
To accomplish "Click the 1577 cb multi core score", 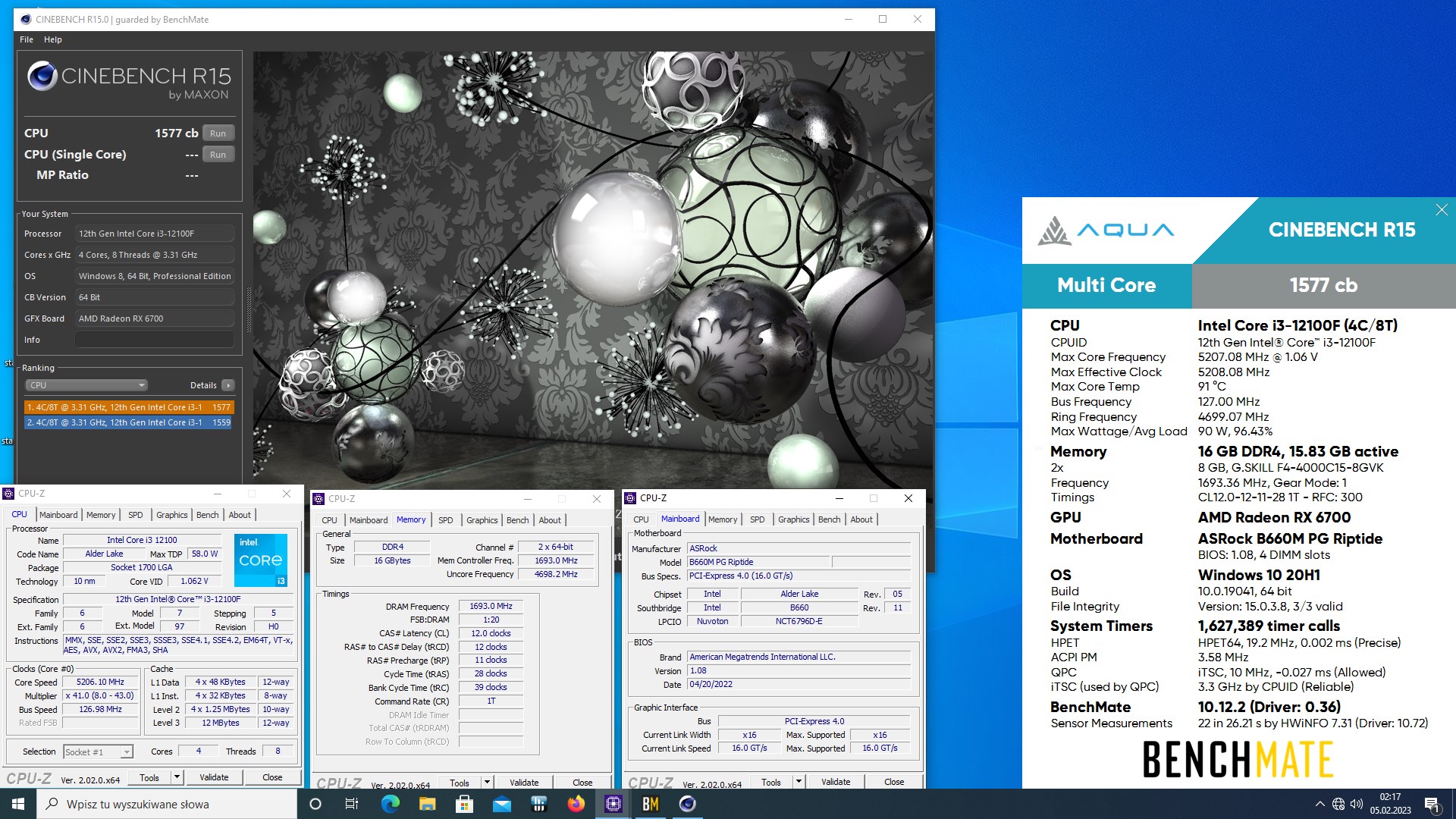I will (1323, 286).
